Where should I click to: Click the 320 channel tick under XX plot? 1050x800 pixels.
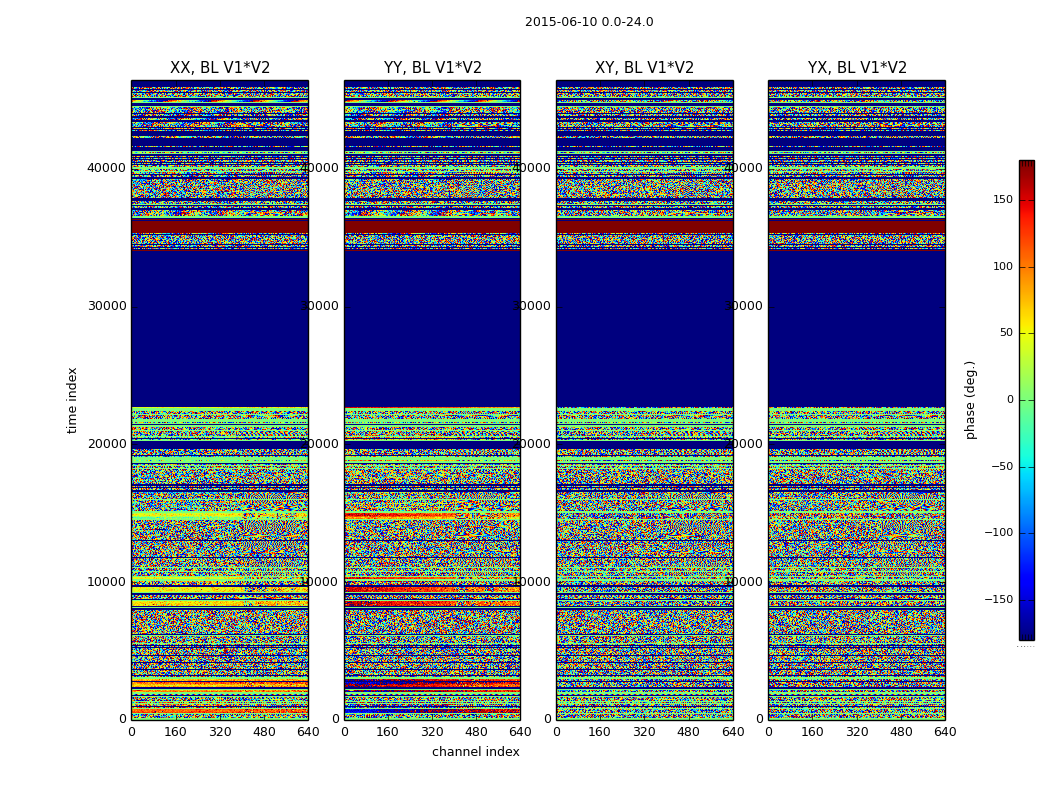coord(220,732)
